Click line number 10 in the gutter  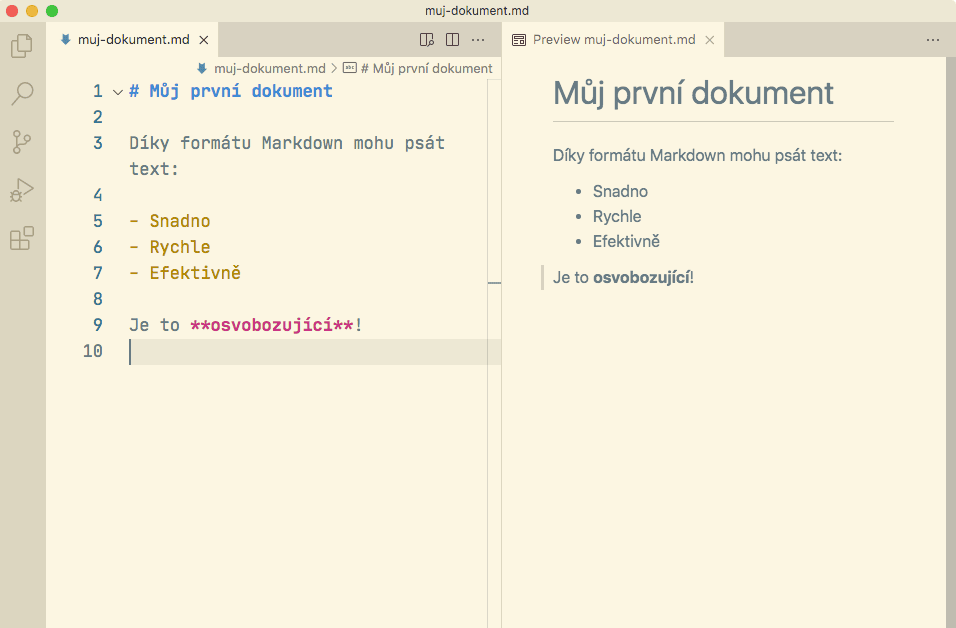pyautogui.click(x=93, y=351)
